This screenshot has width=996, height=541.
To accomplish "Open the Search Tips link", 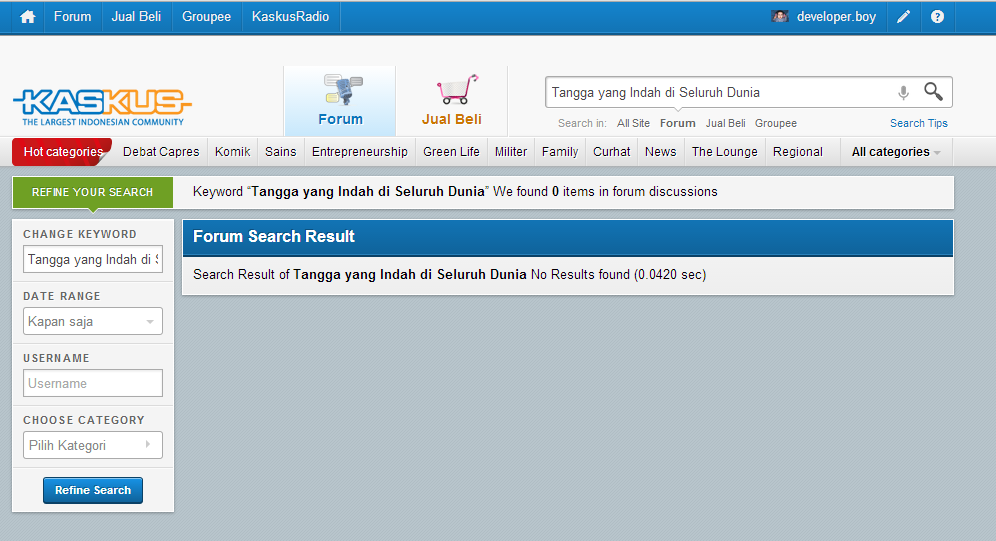I will pyautogui.click(x=919, y=123).
